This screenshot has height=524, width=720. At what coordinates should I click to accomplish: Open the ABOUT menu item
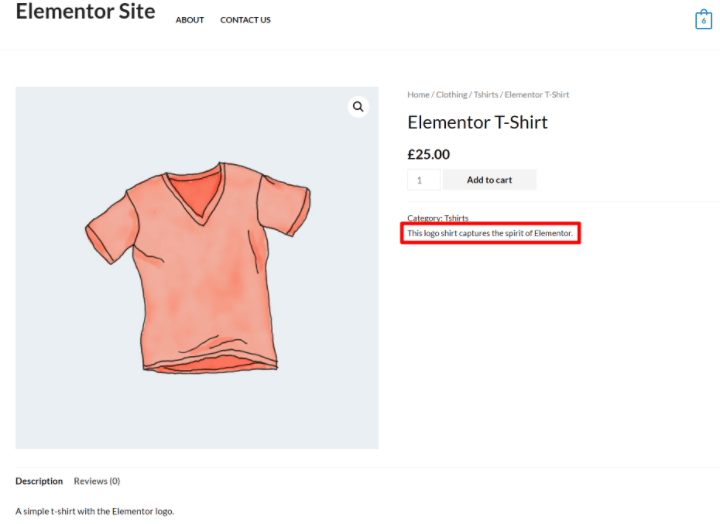click(x=190, y=20)
